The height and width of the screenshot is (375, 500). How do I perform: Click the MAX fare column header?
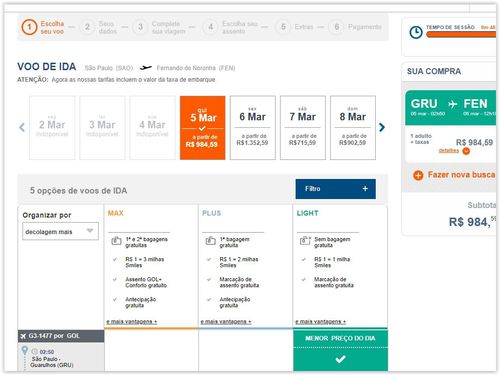coord(116,213)
